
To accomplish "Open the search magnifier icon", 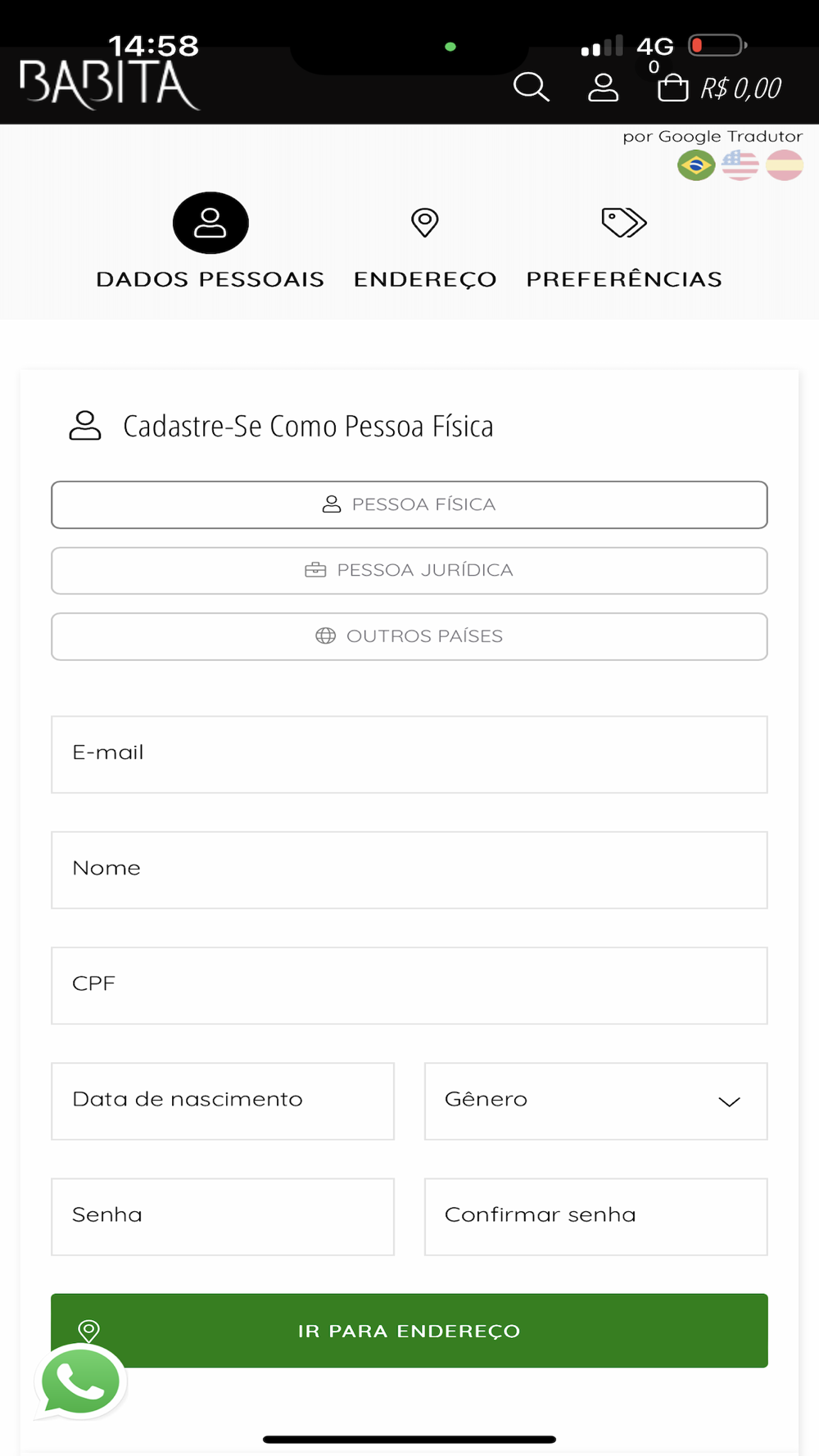I will (531, 87).
